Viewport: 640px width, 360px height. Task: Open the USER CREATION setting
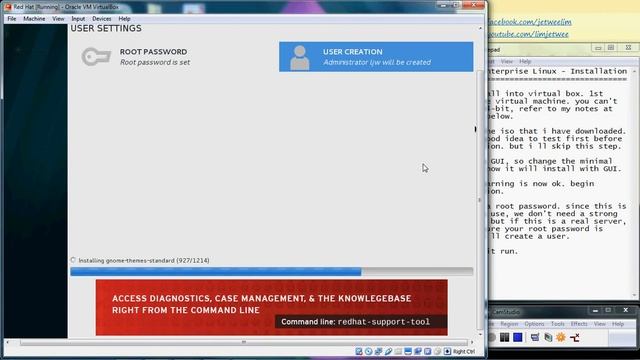[376, 57]
